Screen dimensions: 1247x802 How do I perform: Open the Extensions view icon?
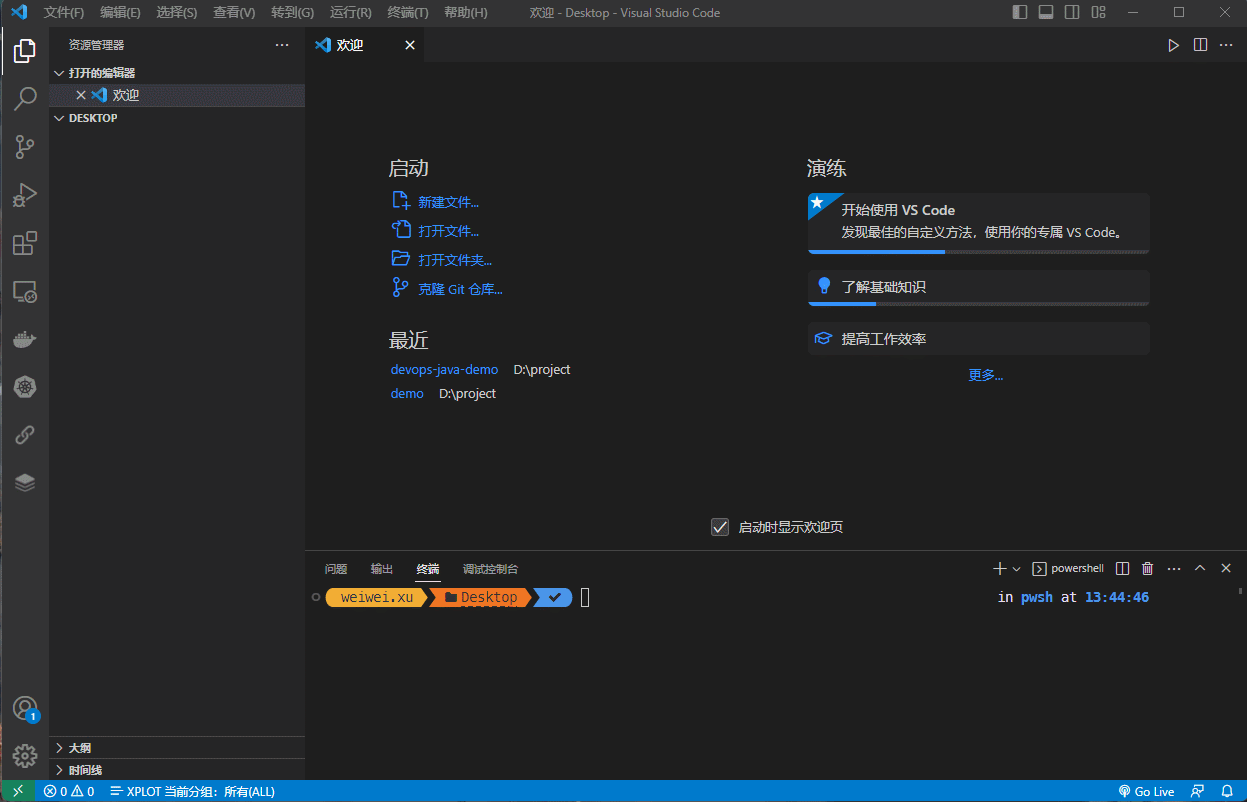click(x=25, y=243)
